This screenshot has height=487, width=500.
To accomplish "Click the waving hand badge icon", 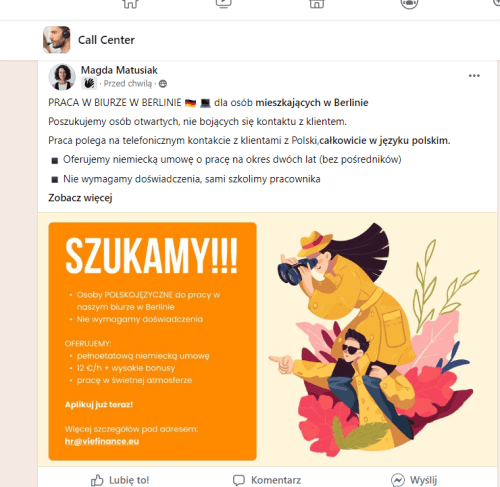I will 89,83.
